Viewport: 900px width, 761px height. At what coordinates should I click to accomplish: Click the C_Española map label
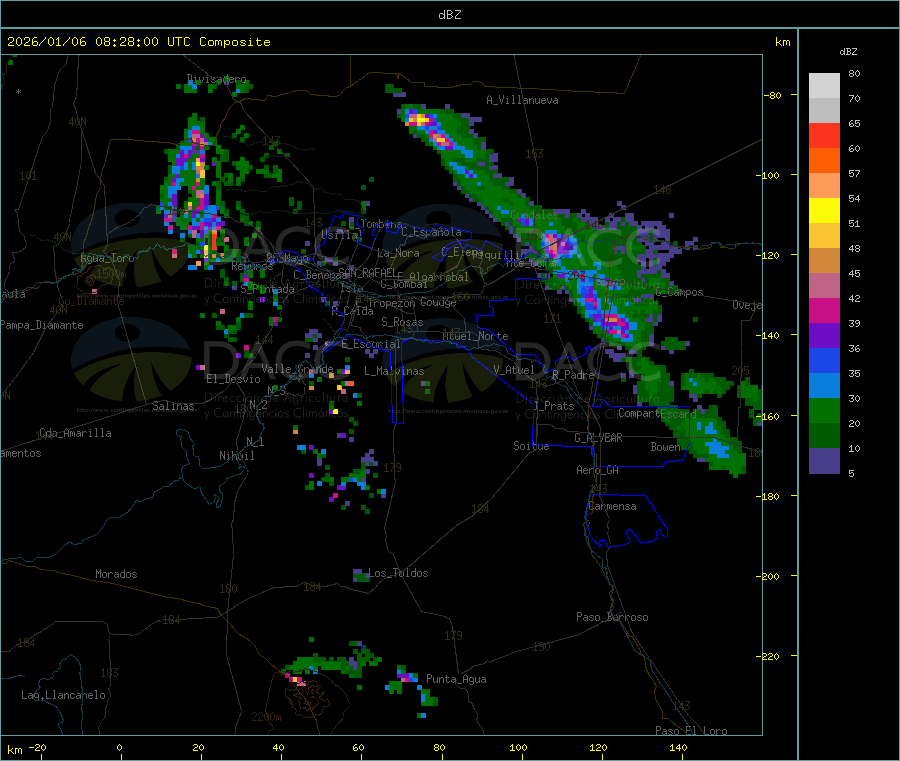point(431,232)
